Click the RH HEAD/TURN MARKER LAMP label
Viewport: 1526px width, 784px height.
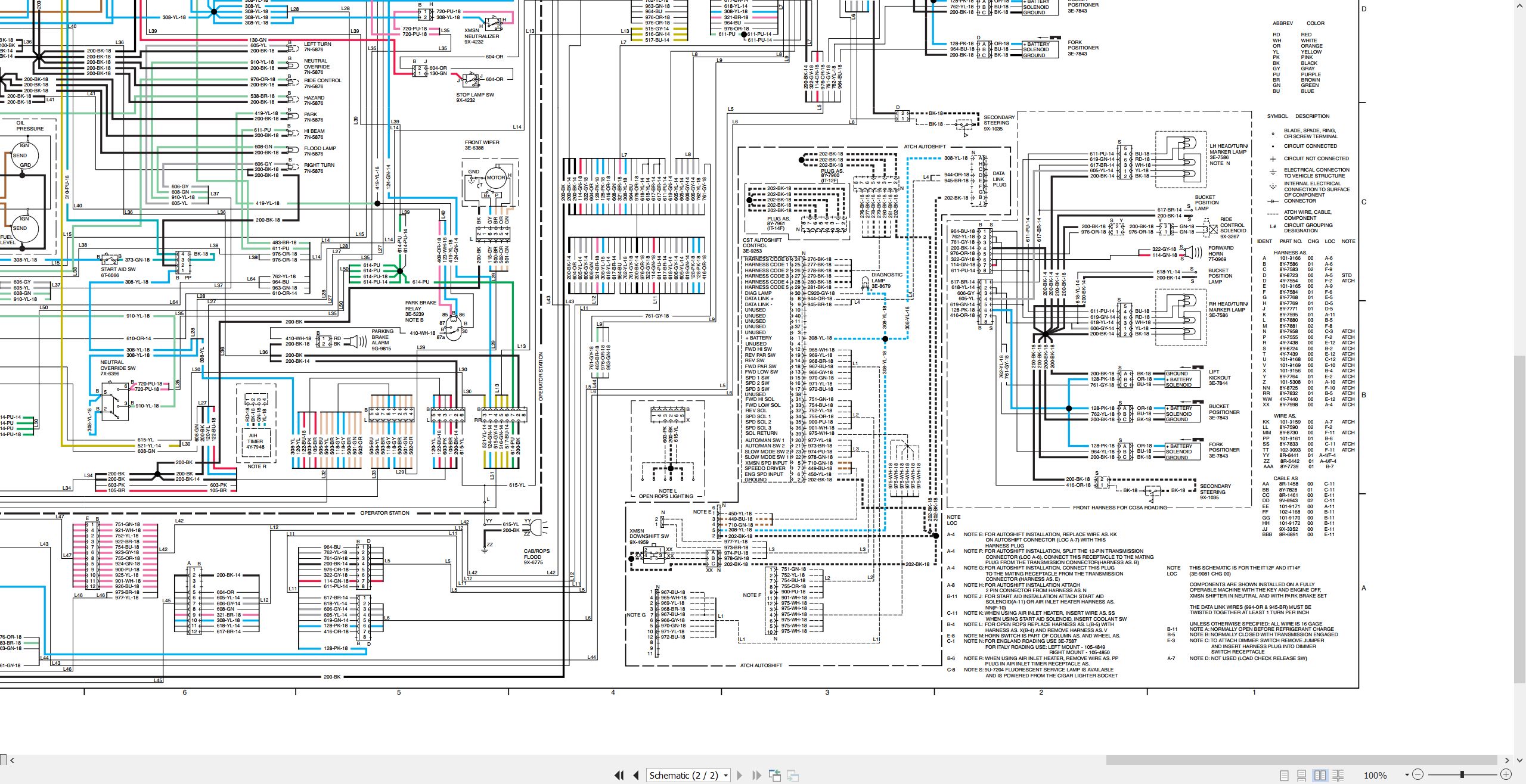point(1228,307)
